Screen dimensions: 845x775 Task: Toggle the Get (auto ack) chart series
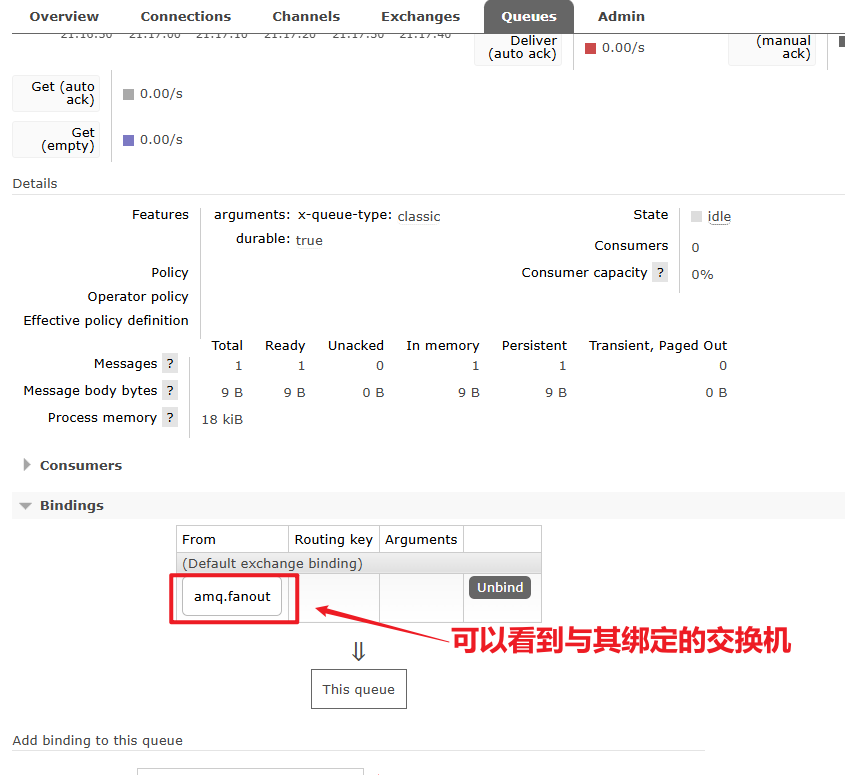pyautogui.click(x=56, y=93)
